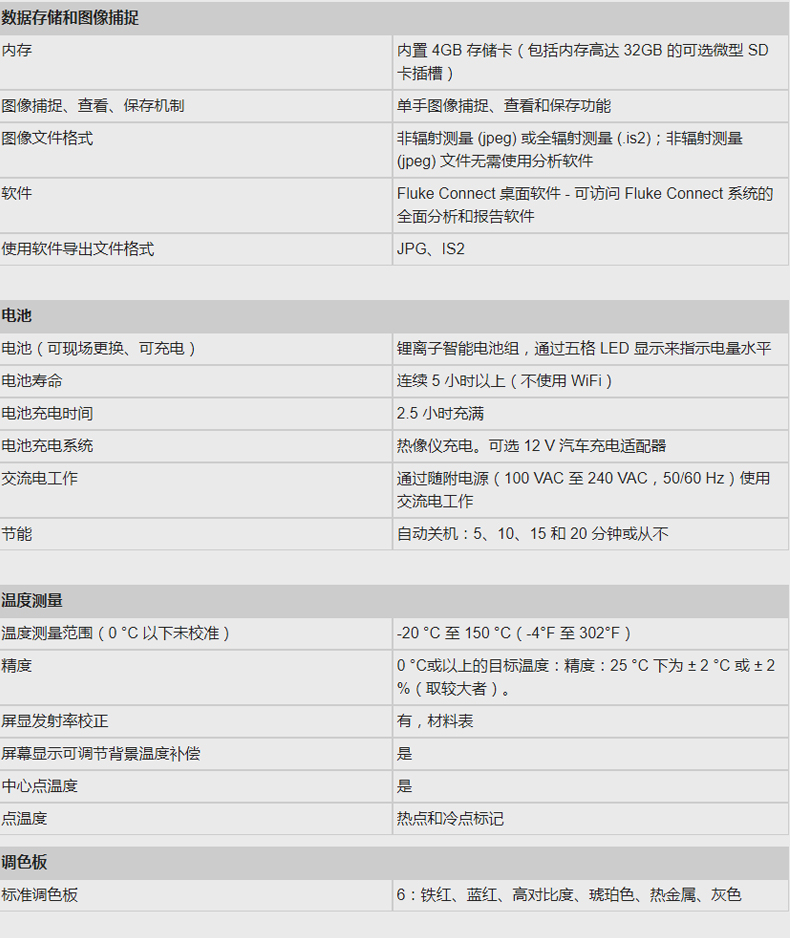Select the 热点和冷点标记 value cell
790x938 pixels.
click(450, 819)
